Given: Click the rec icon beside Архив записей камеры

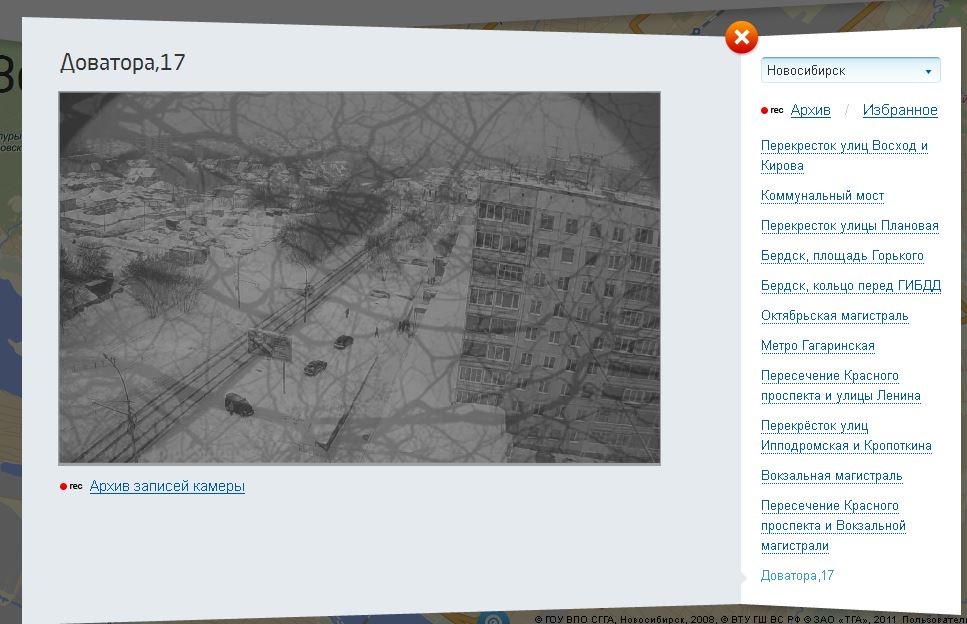Looking at the screenshot, I should (x=71, y=486).
